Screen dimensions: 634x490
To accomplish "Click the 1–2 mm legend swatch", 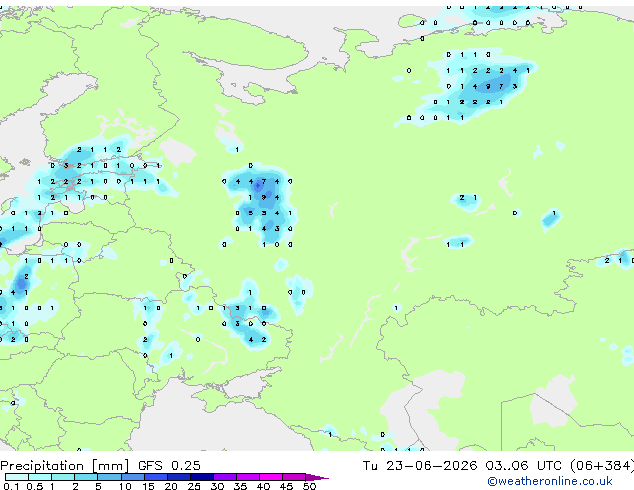I will pos(63,477).
